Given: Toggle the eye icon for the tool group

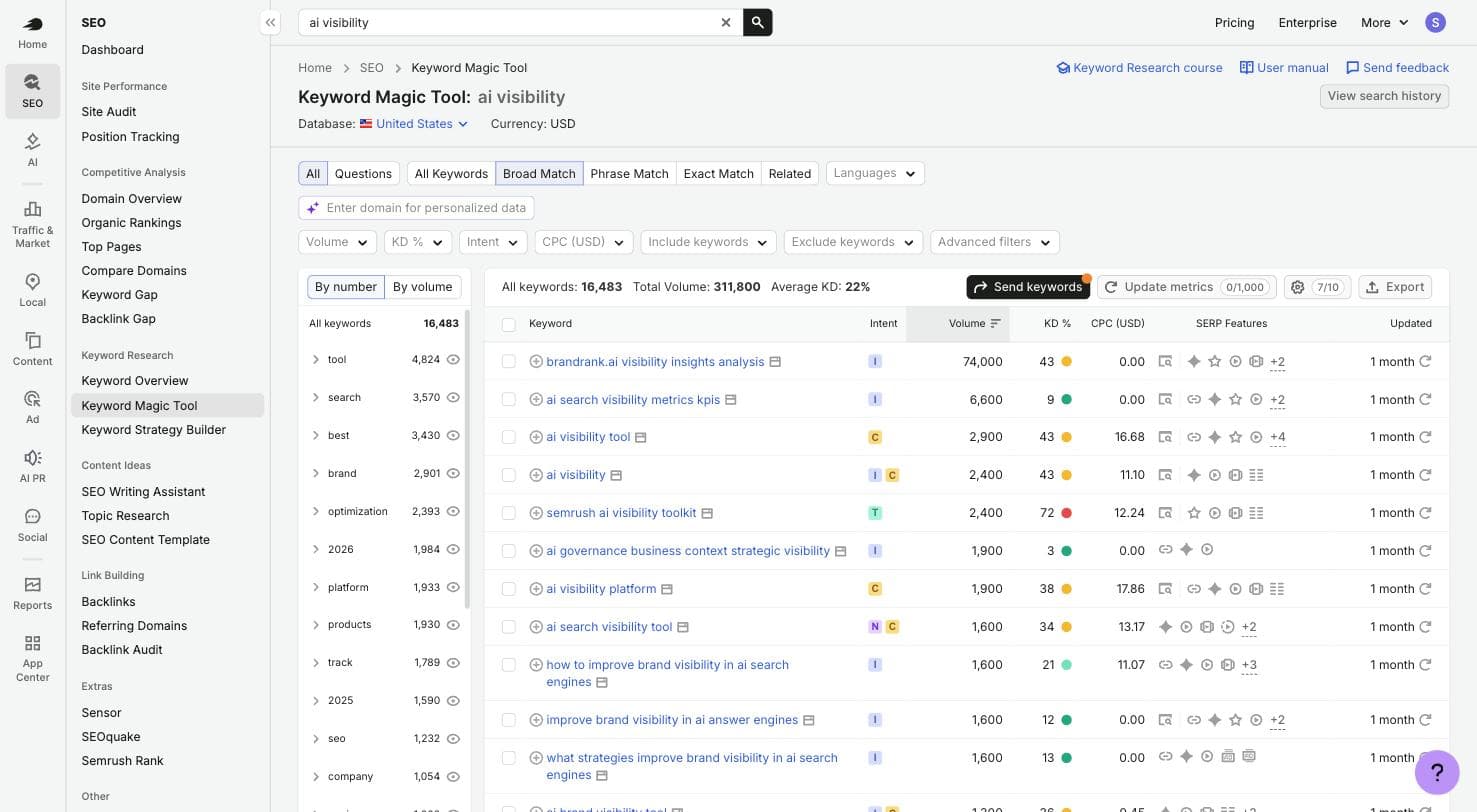Looking at the screenshot, I should click(x=453, y=359).
